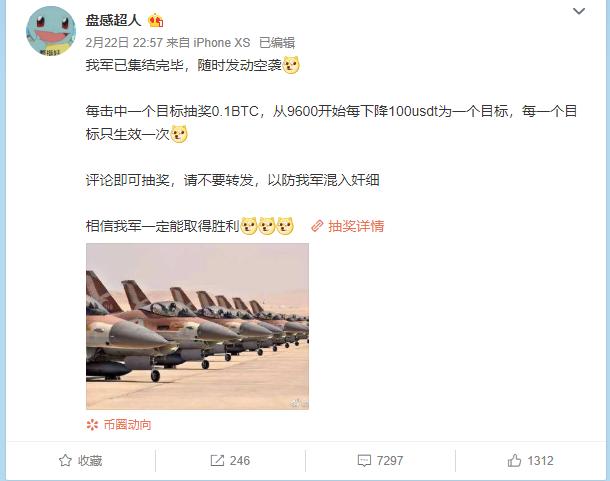Click the comment bubble icon
This screenshot has width=610, height=481.
click(364, 461)
